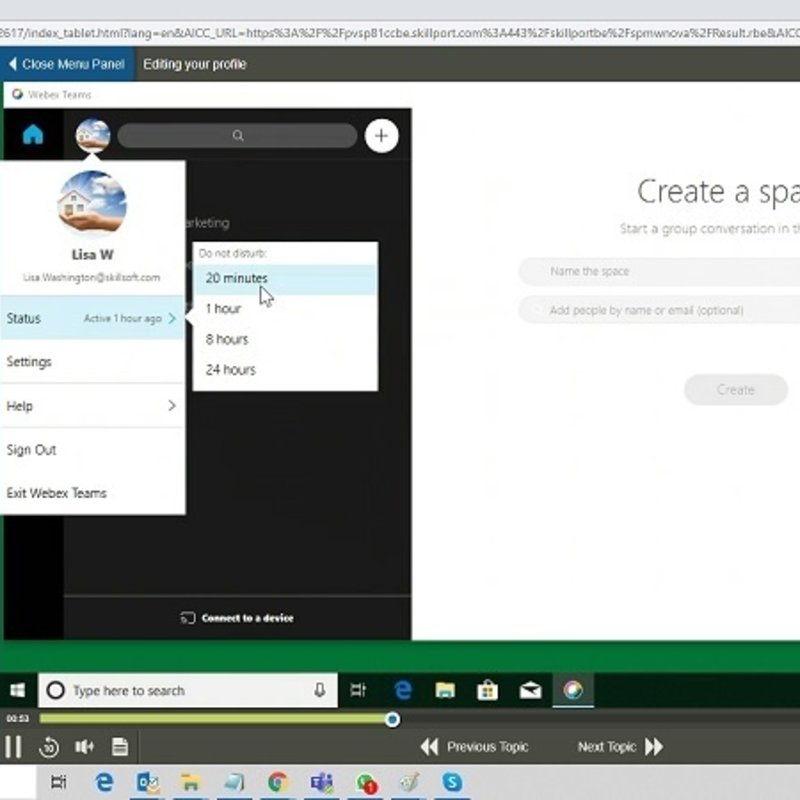
Task: Select the Type here to search box
Action: (188, 690)
